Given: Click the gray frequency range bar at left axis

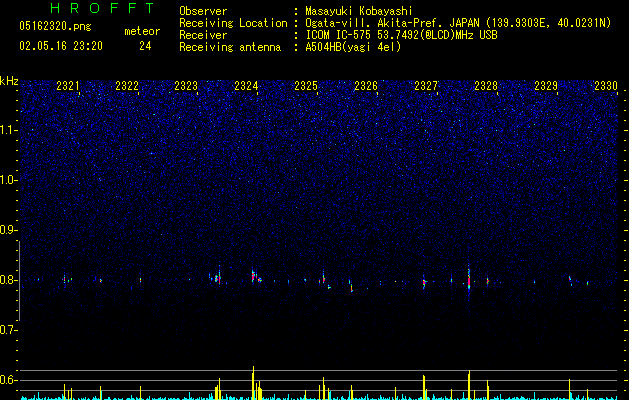Looking at the screenshot, I should (x=19, y=281).
